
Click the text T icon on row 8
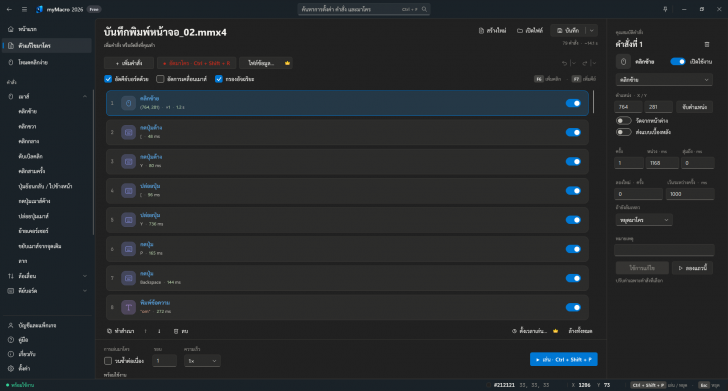[129, 307]
